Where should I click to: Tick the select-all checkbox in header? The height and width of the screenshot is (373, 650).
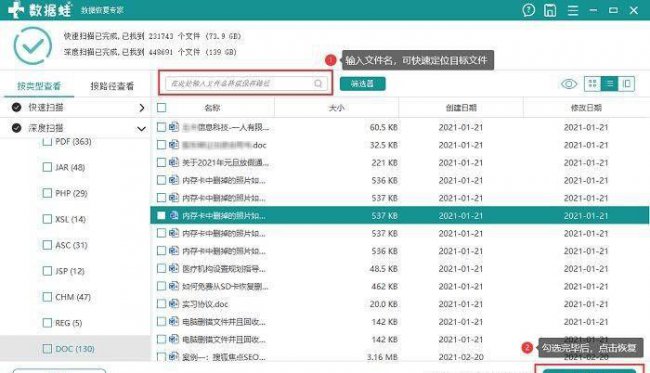pos(162,108)
